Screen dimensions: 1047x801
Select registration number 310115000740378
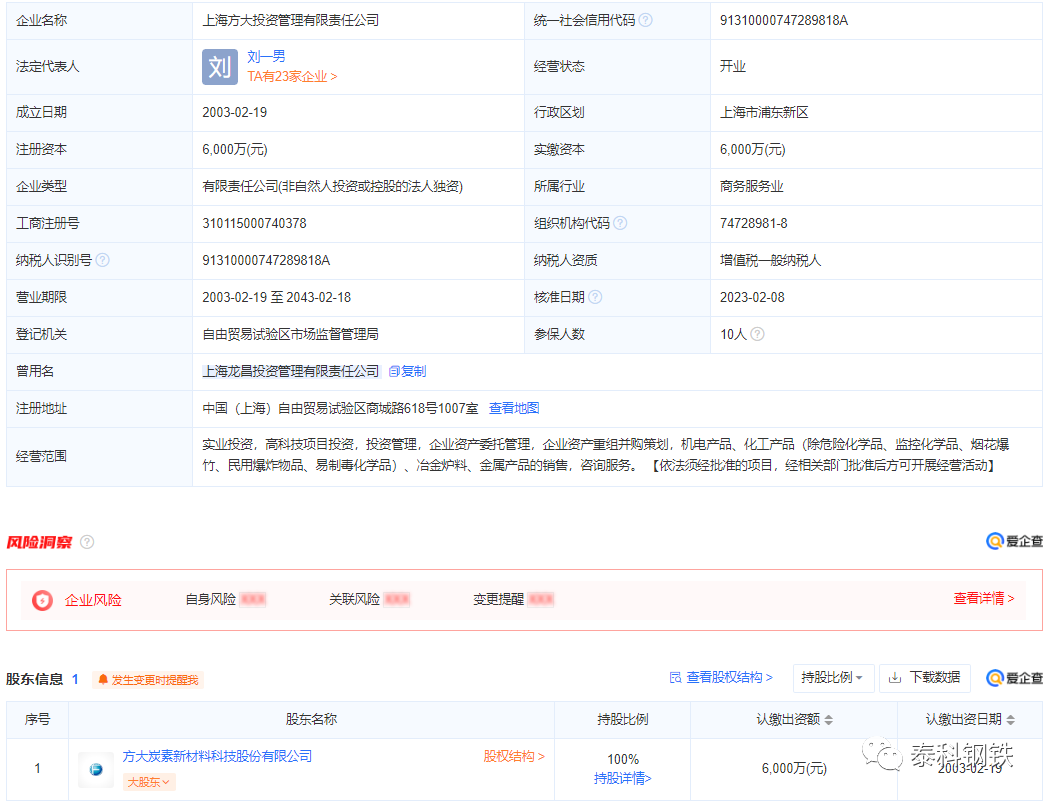[x=254, y=224]
